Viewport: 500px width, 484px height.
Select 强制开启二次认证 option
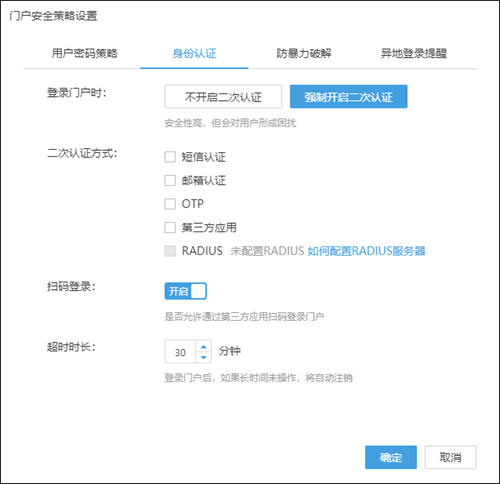click(x=349, y=97)
